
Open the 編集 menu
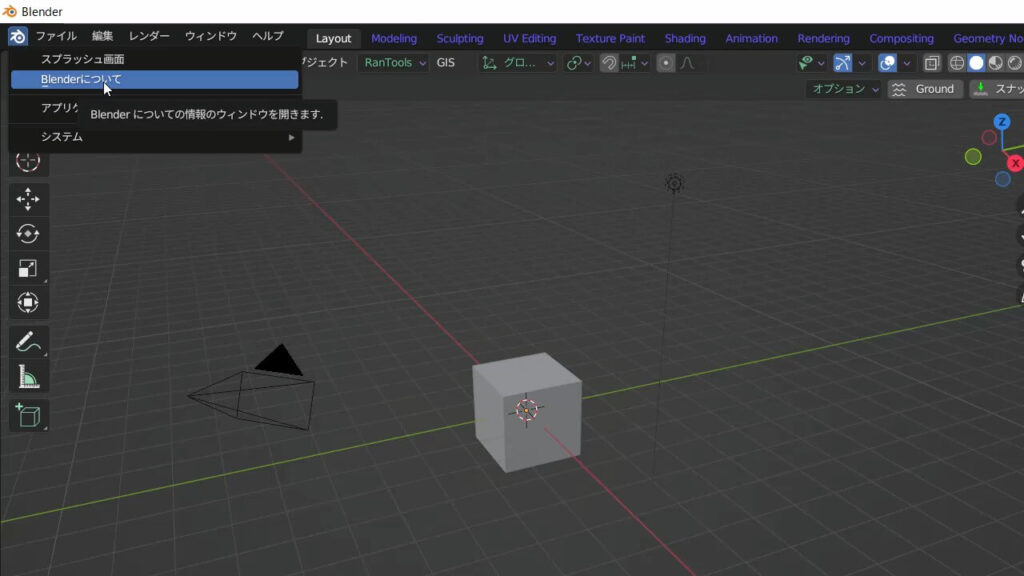[103, 36]
